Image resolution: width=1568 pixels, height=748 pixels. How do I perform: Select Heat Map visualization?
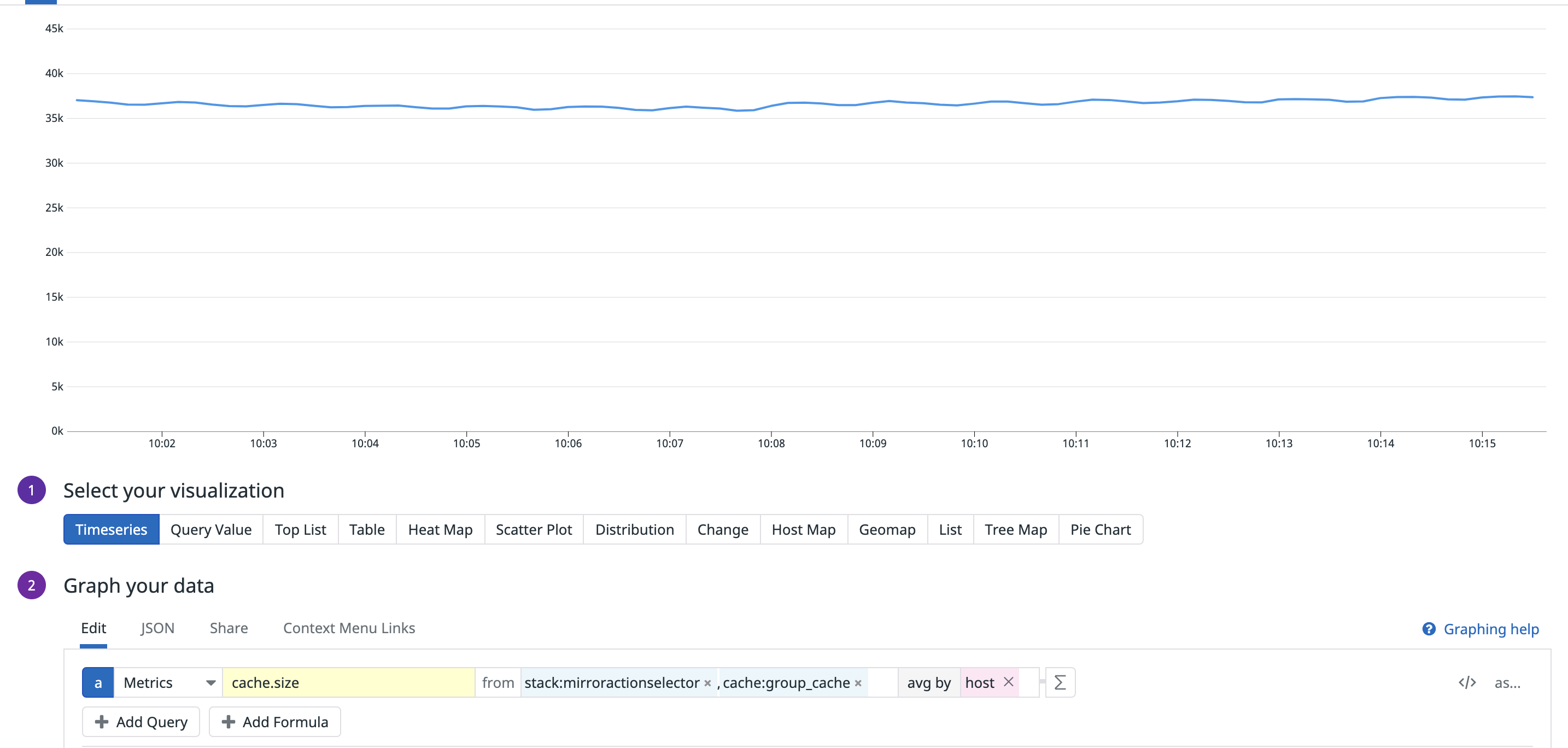tap(440, 529)
